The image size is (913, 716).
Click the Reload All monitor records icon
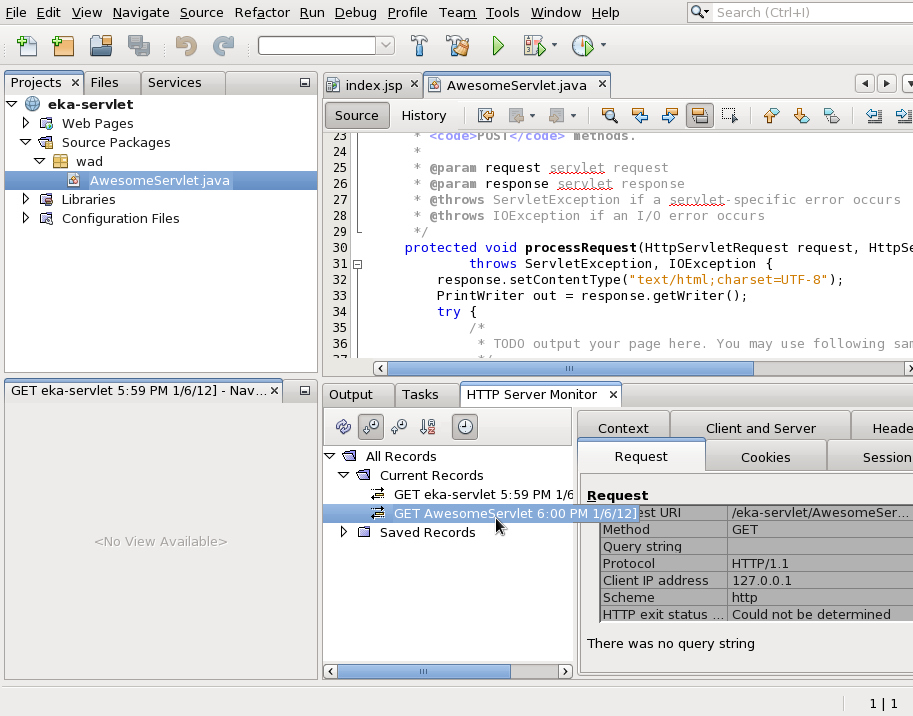[343, 427]
